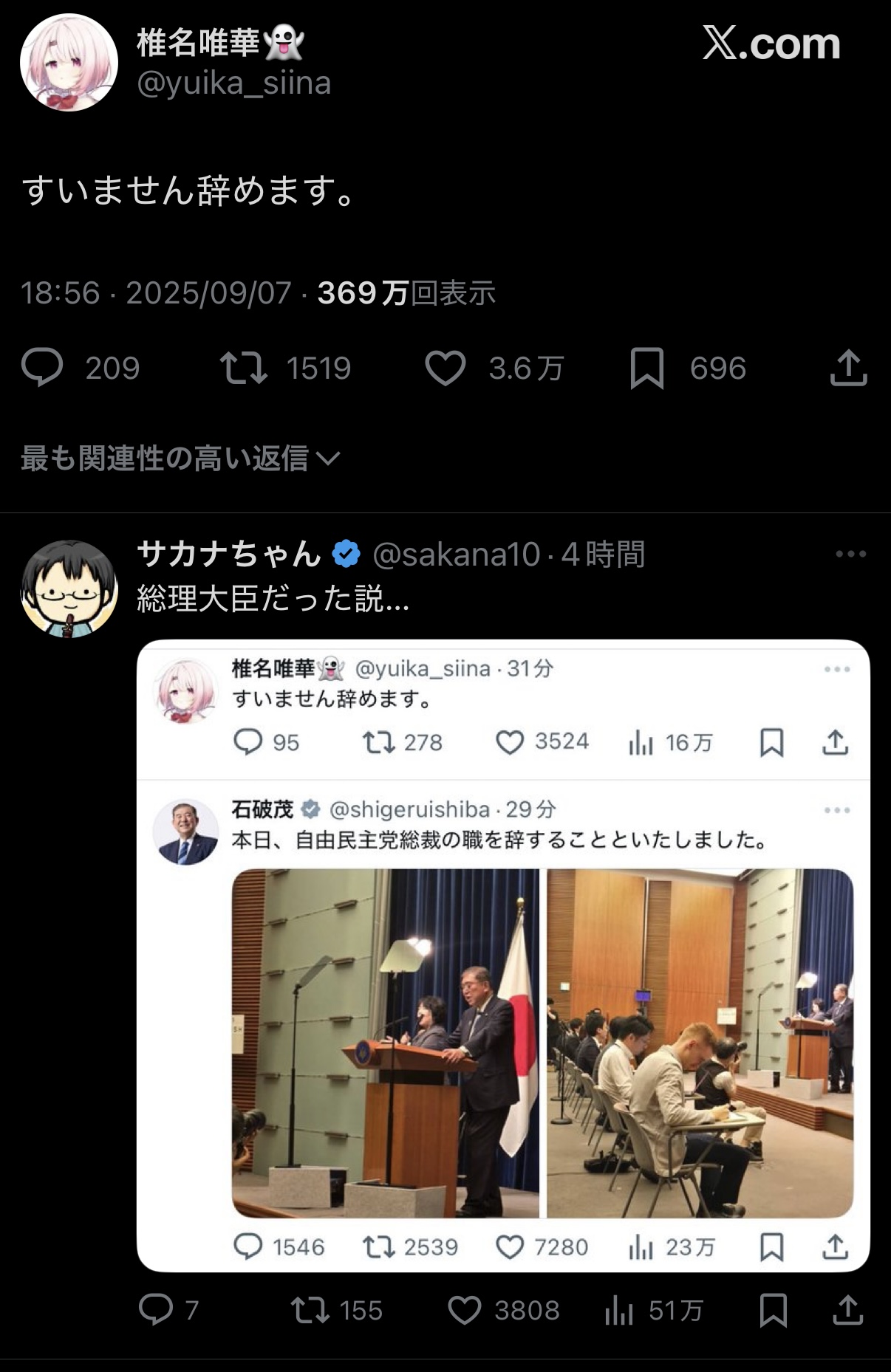The image size is (891, 1372).
Task: Bookmark the サカナちゃん reply
Action: coord(773,1310)
